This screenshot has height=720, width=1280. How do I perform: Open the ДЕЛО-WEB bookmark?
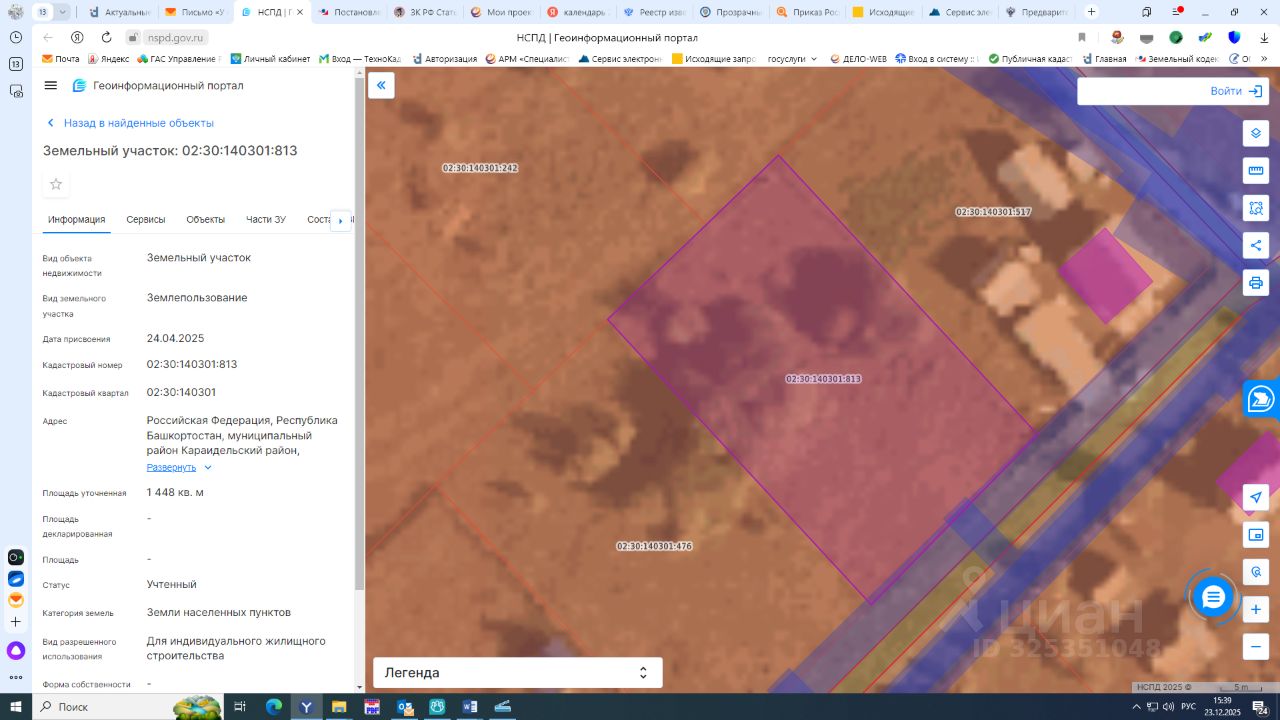click(858, 59)
